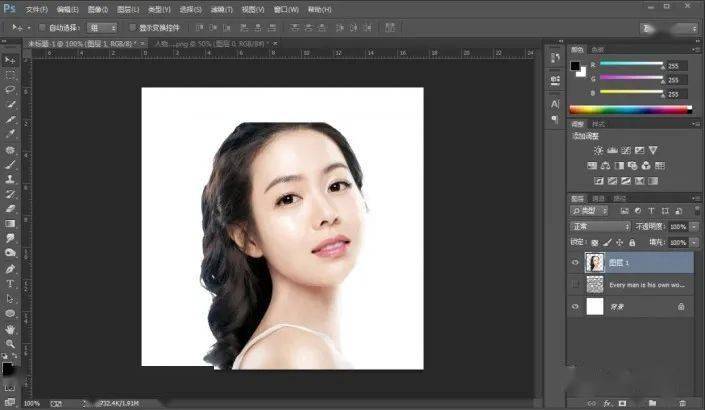705x410 pixels.
Task: Select the Lasso tool
Action: pyautogui.click(x=10, y=89)
